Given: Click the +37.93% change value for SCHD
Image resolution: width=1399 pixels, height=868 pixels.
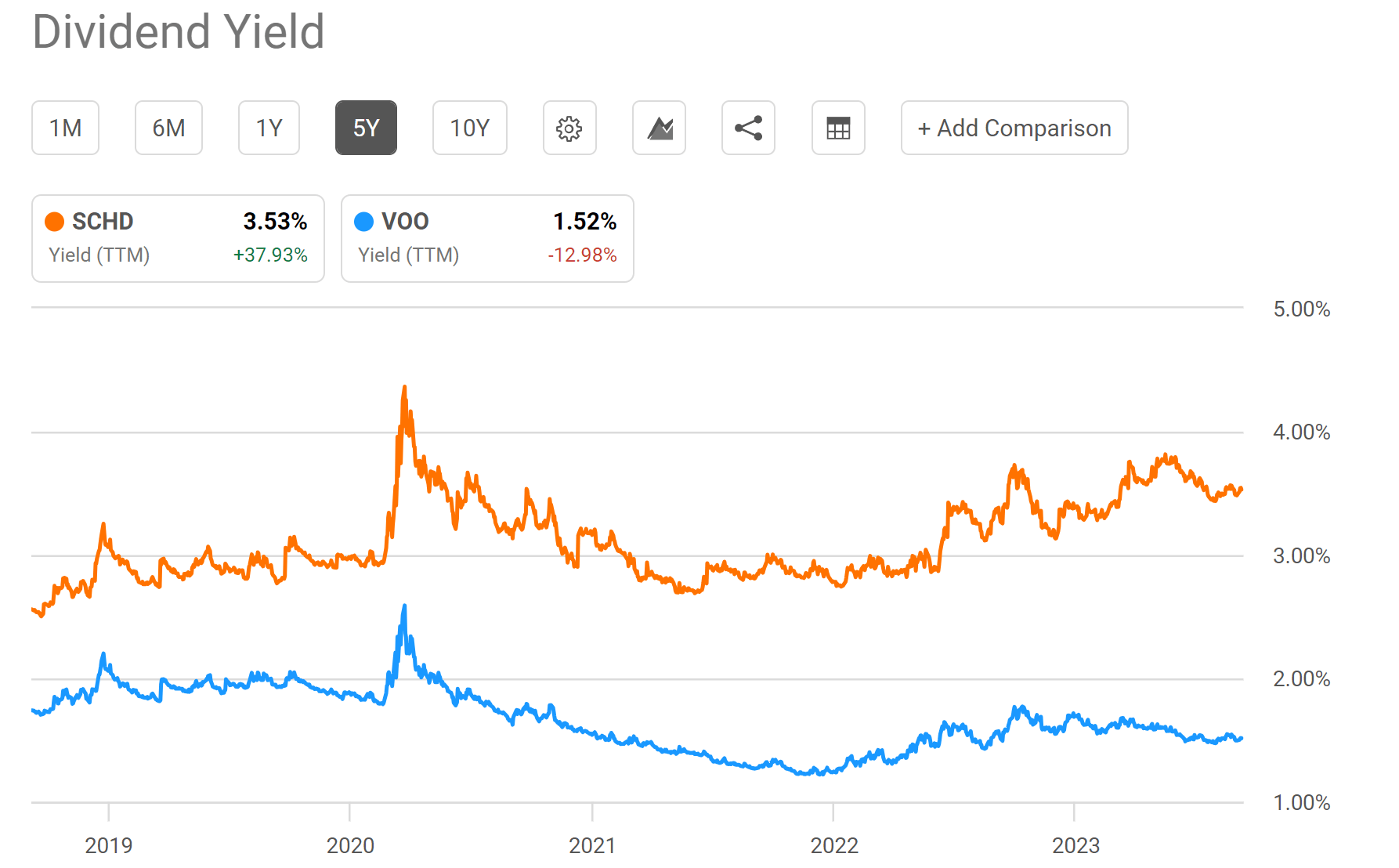Looking at the screenshot, I should 271,255.
